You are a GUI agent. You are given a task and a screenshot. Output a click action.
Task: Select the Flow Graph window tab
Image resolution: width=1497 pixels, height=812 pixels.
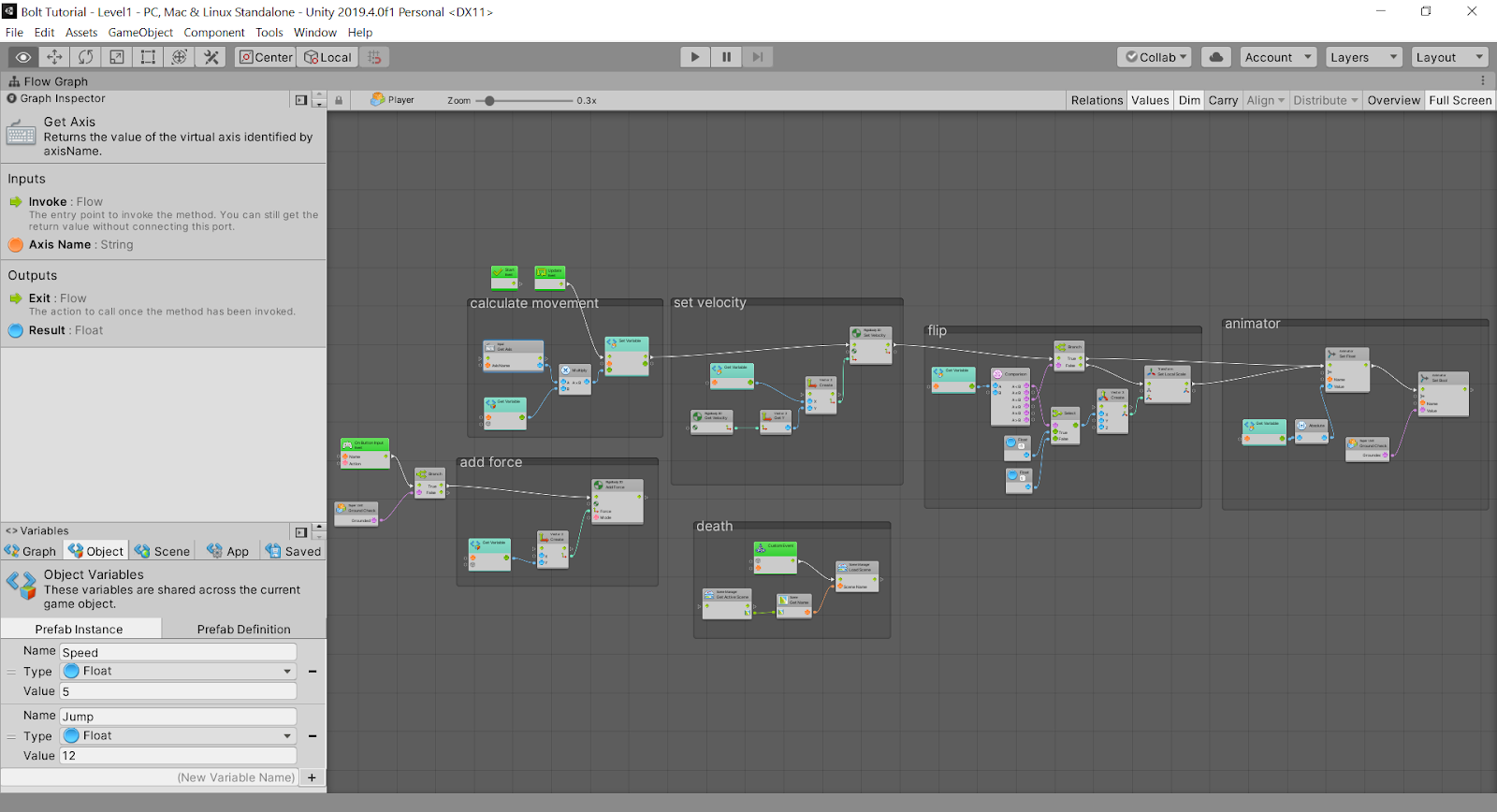tap(49, 81)
